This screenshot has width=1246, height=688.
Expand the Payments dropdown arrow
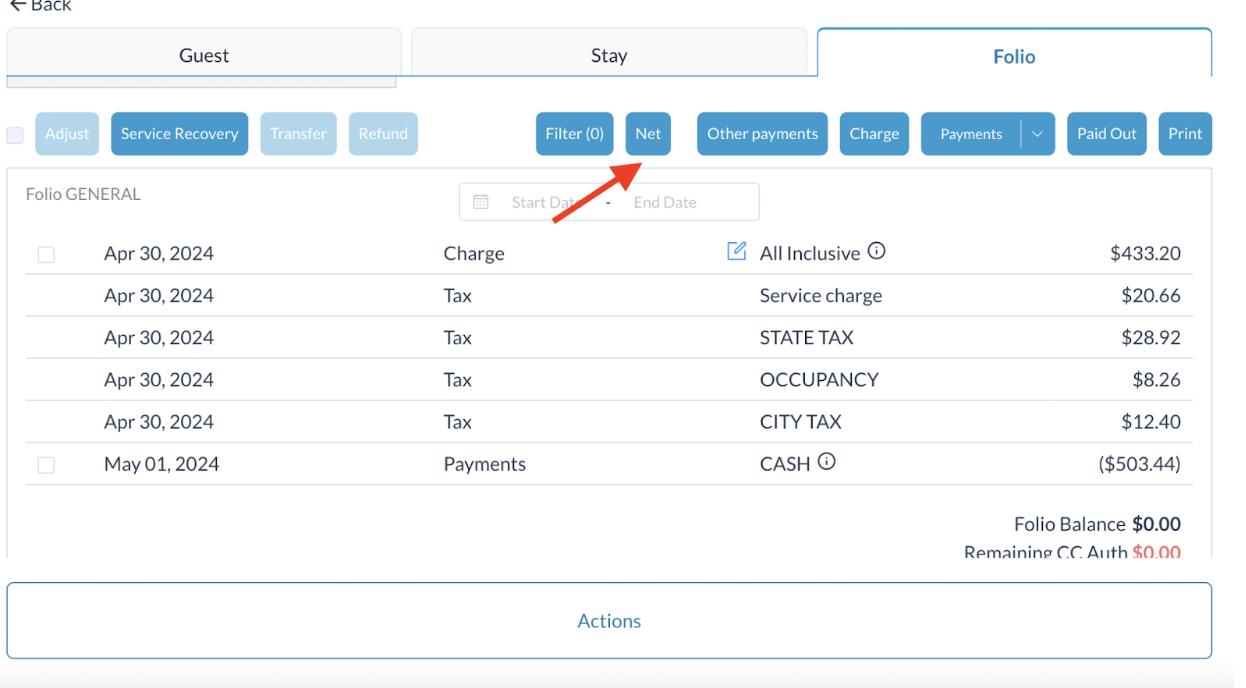[1037, 134]
